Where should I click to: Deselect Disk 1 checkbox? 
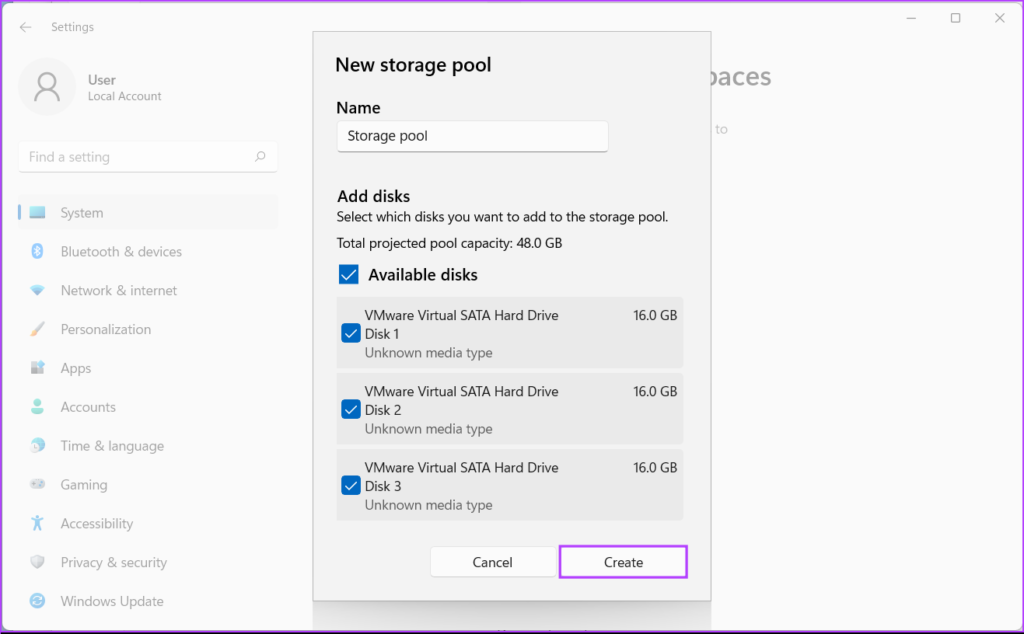(x=351, y=334)
